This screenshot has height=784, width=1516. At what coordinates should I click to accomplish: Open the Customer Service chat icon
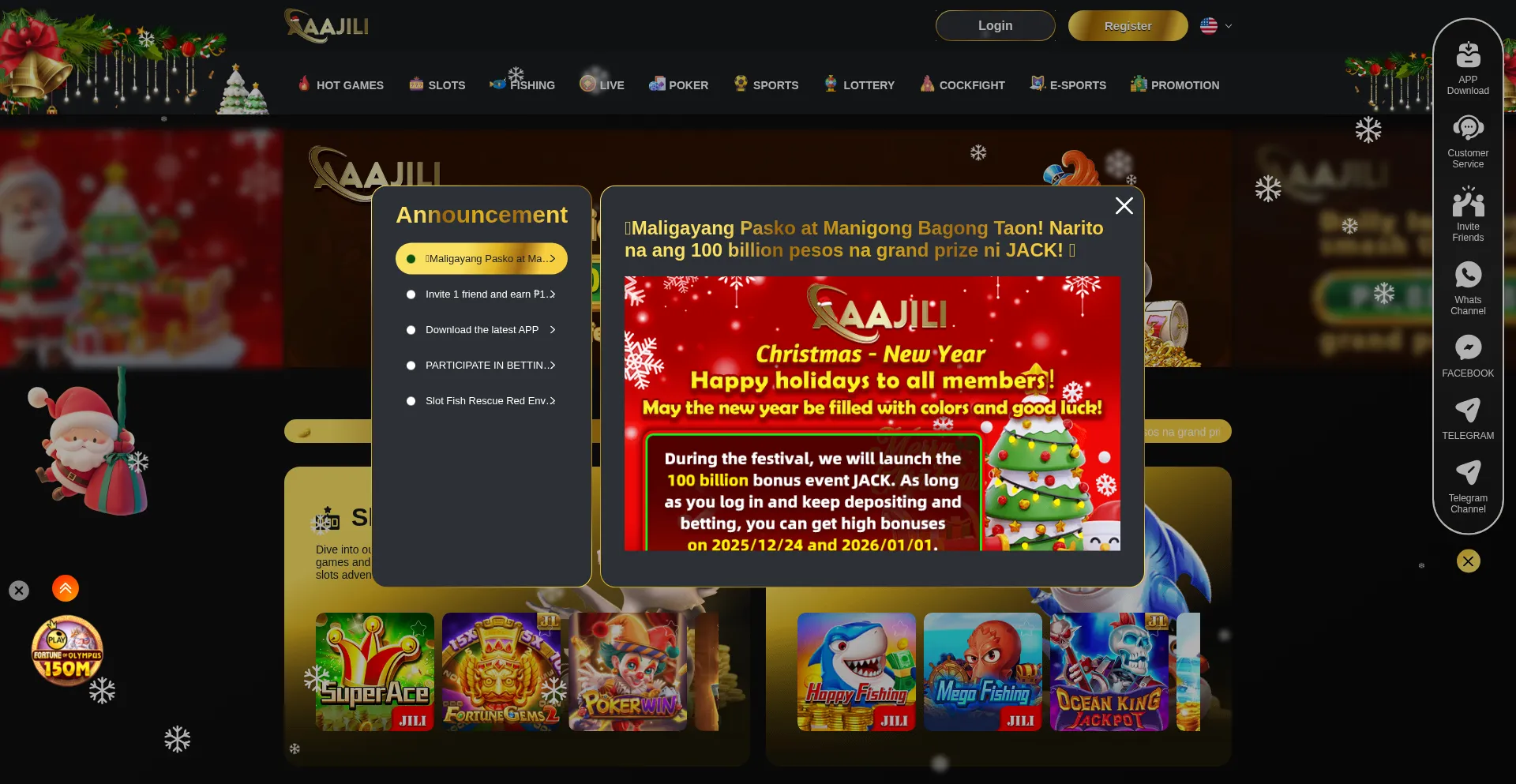(x=1468, y=128)
